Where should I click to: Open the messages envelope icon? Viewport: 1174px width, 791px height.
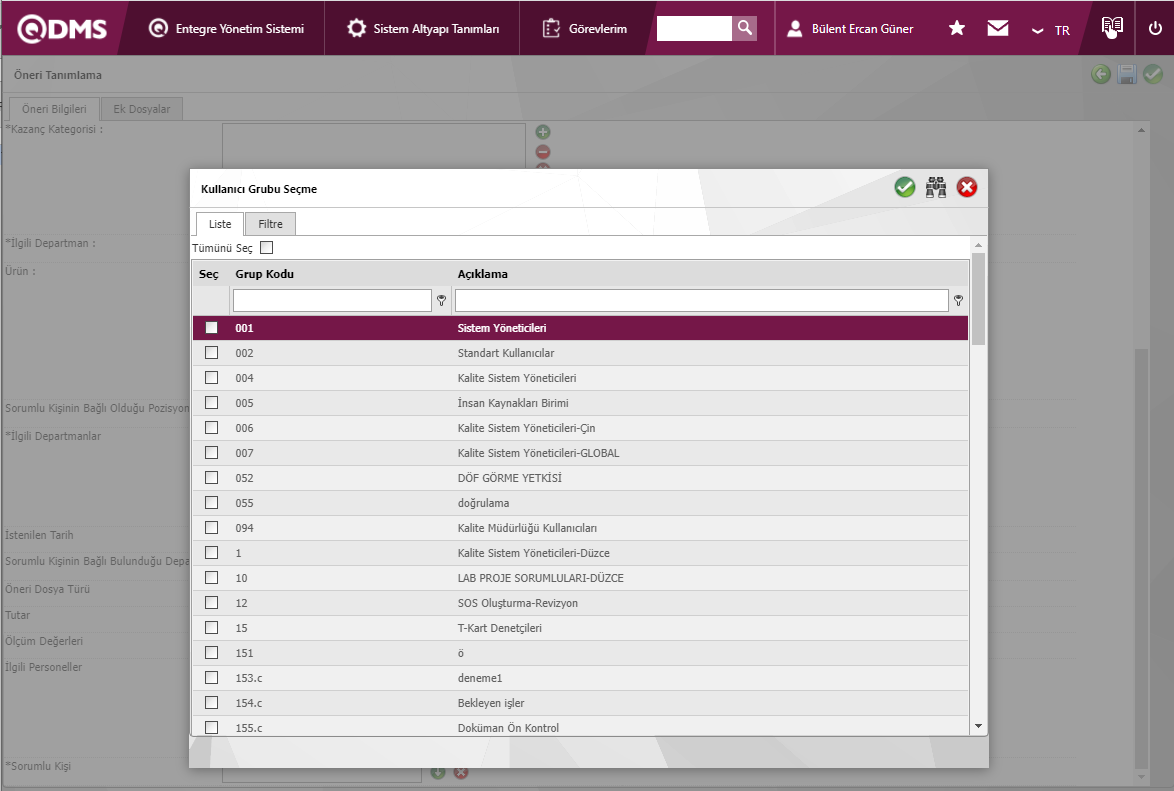(x=998, y=29)
